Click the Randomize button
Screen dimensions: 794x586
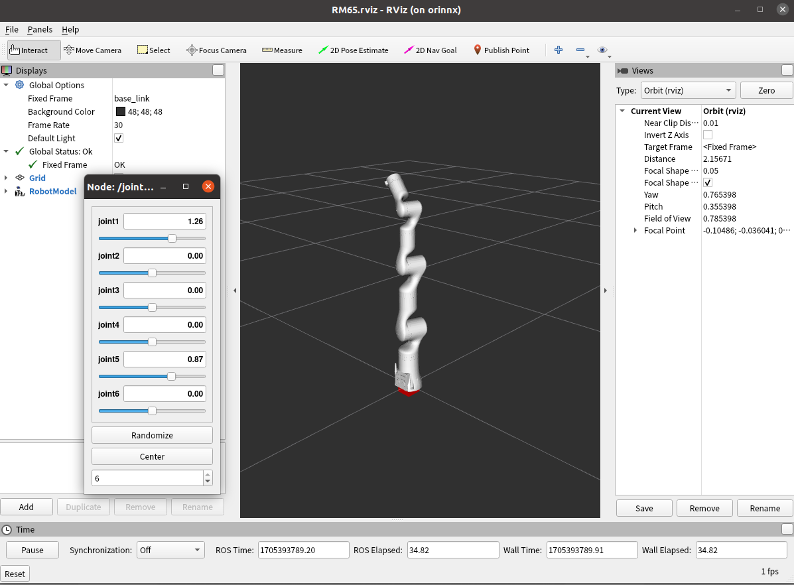point(152,435)
